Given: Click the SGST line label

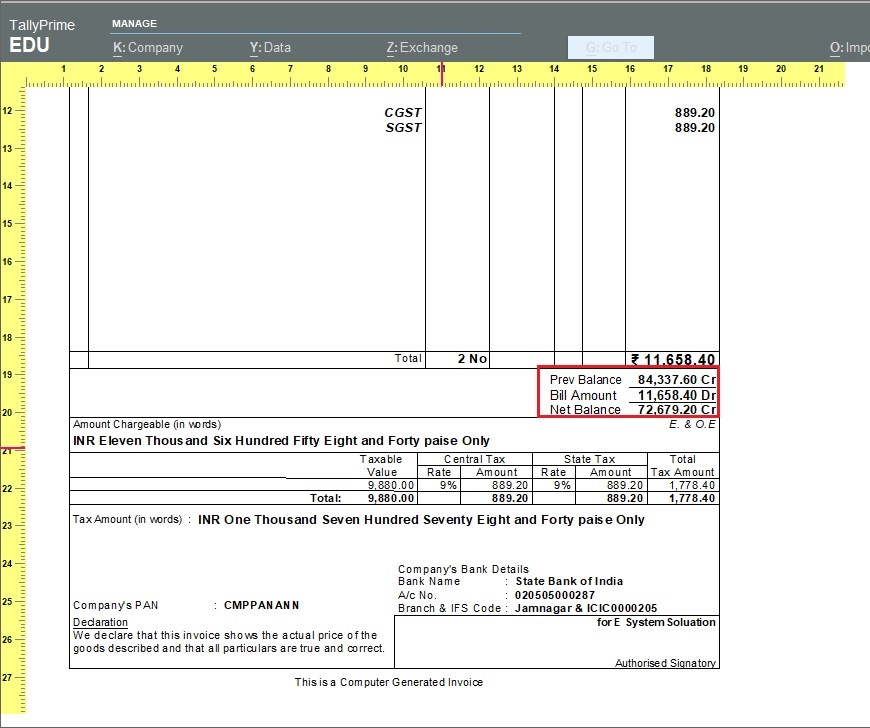Looking at the screenshot, I should click(x=403, y=128).
